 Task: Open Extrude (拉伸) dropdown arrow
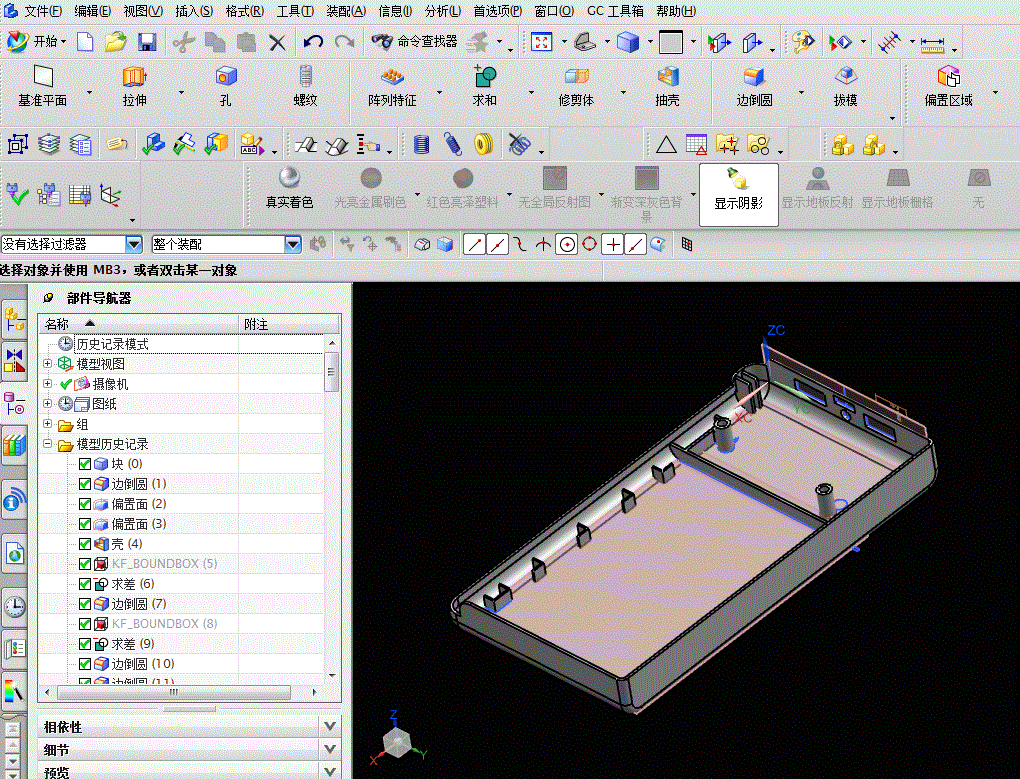(181, 93)
